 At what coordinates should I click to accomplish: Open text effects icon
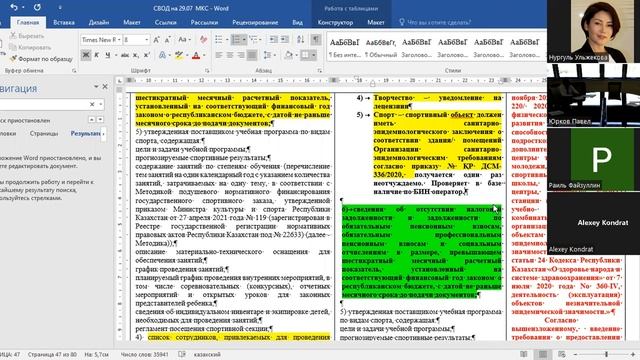[162, 55]
